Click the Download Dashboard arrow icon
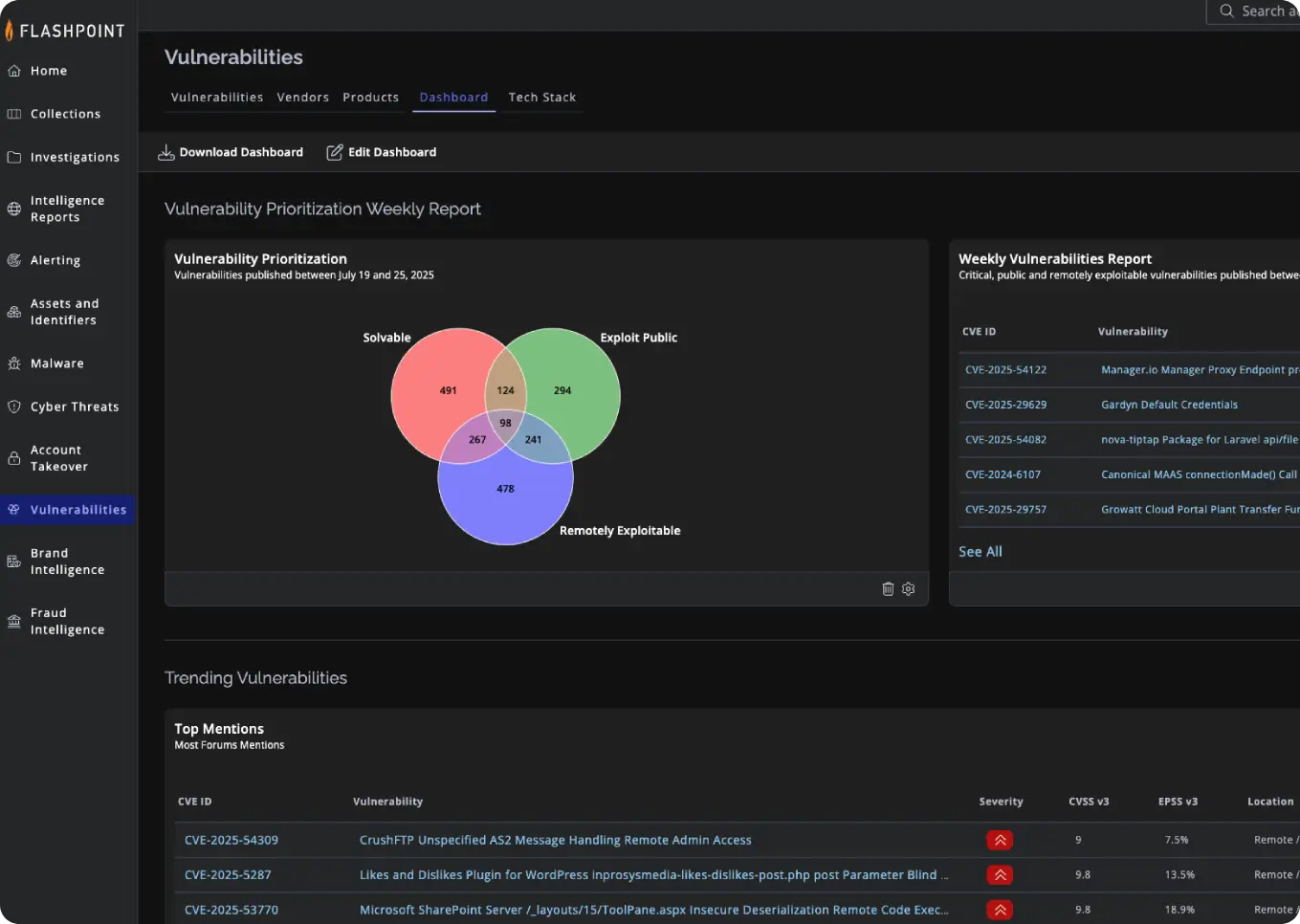1300x924 pixels. tap(166, 152)
